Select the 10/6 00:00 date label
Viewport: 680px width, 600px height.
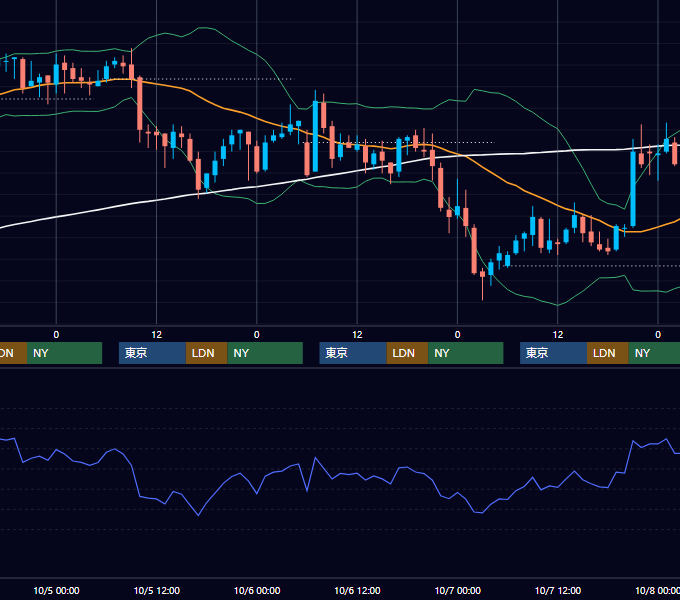(x=257, y=590)
